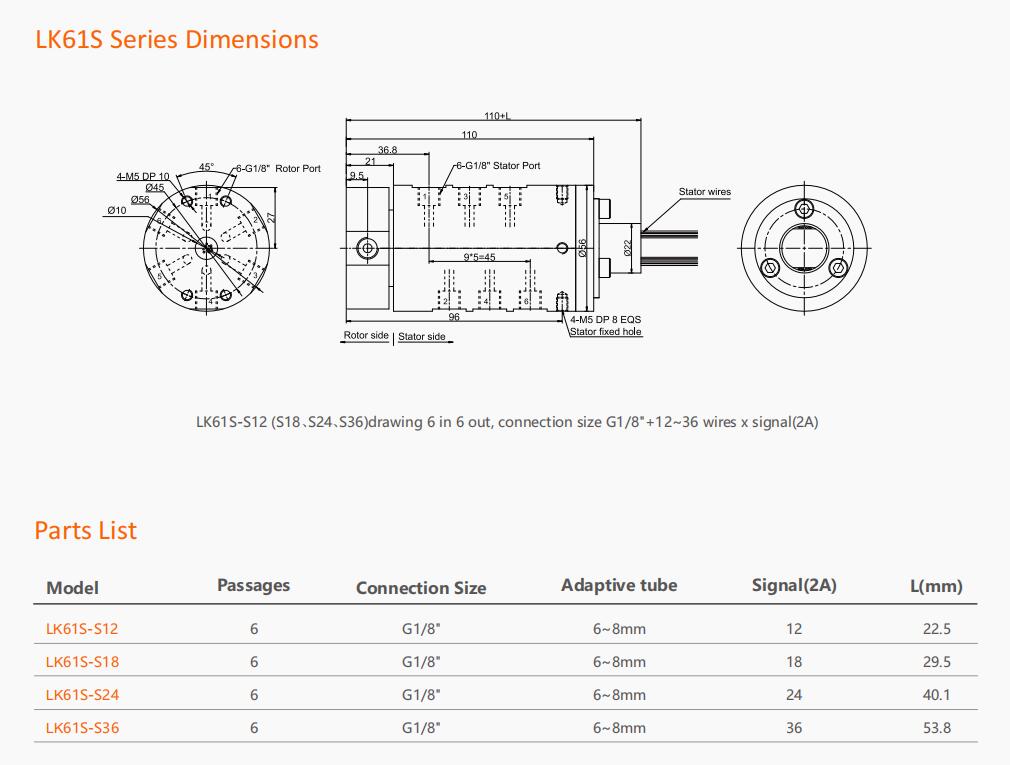Click G1/8" in the LK61S-S36 row
The image size is (1010, 765).
[x=421, y=728]
